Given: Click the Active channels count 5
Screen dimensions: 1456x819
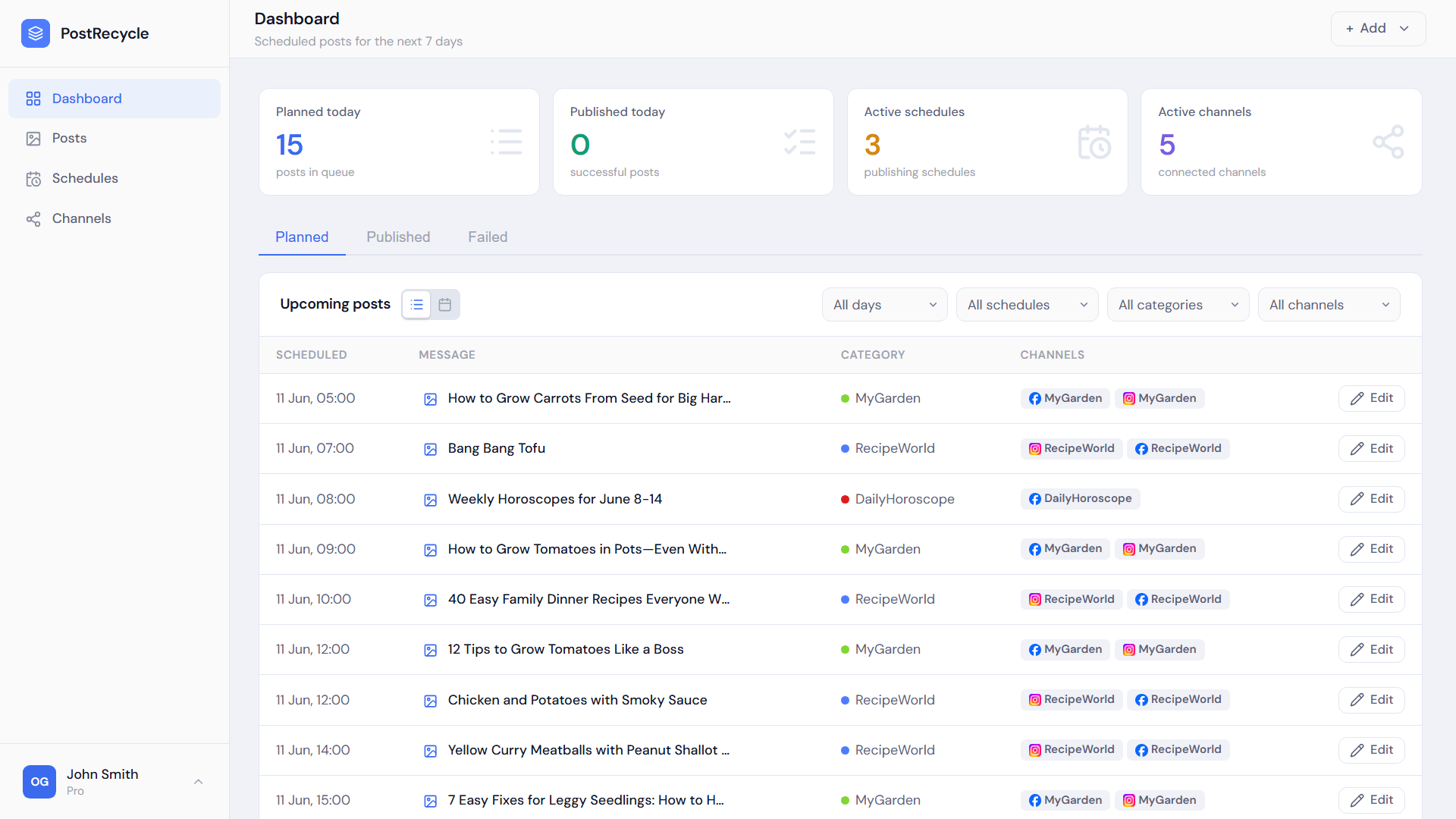Looking at the screenshot, I should point(1167,144).
